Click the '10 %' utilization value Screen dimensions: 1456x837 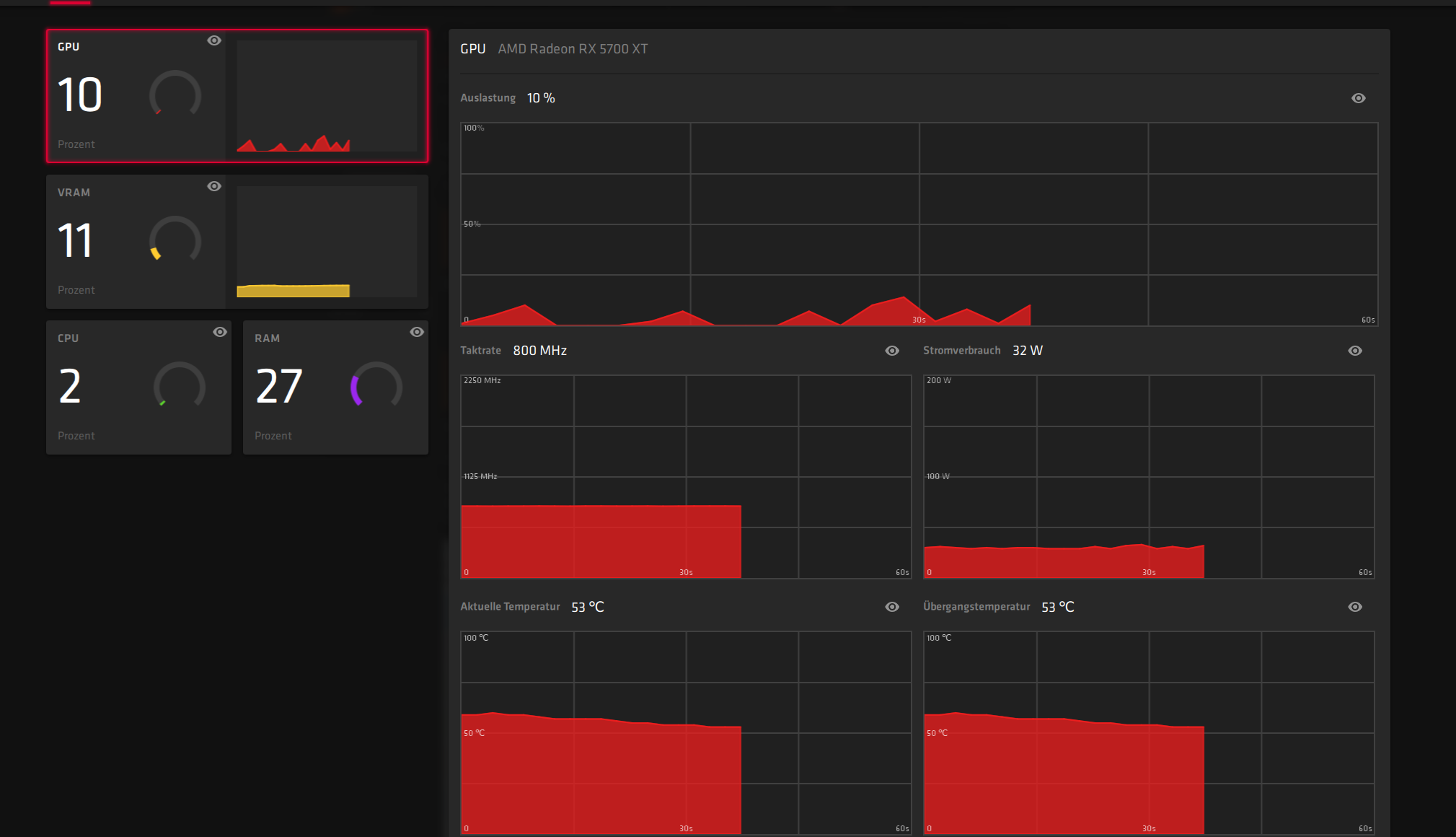[541, 98]
